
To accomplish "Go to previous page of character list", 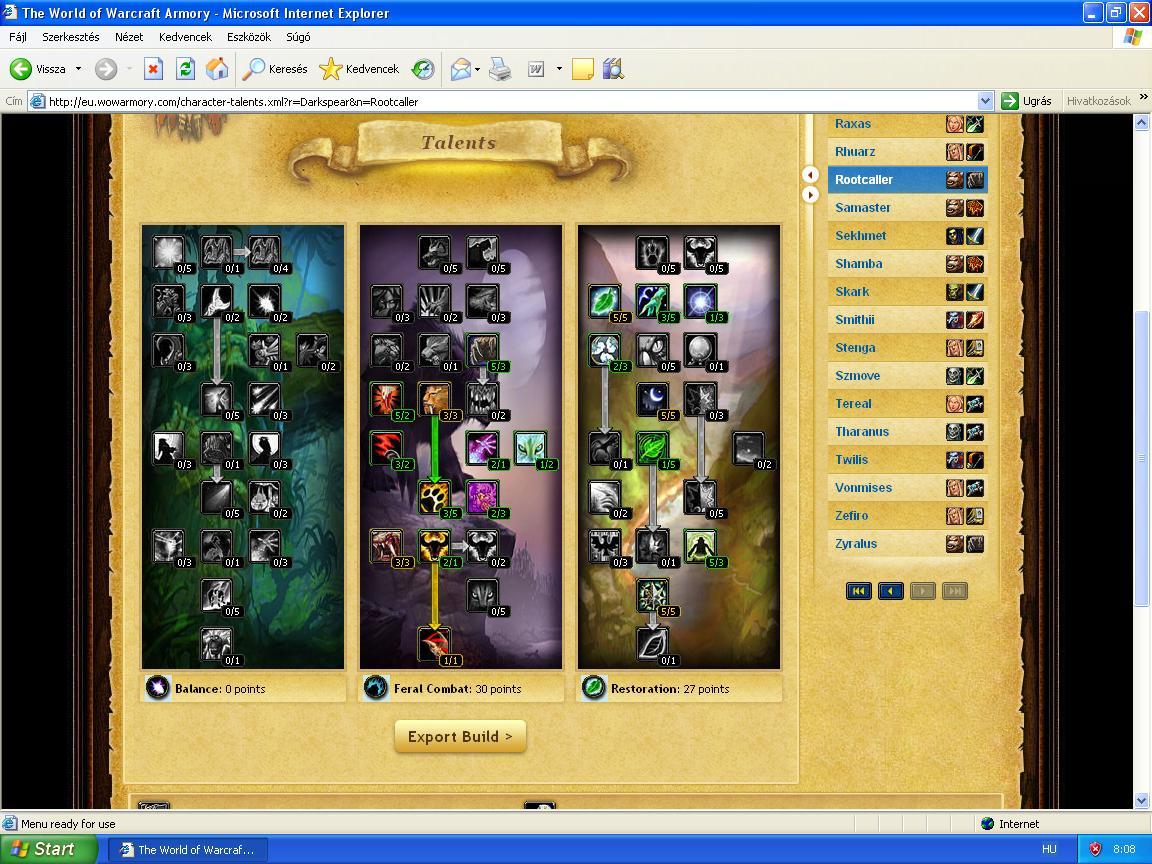I will 890,591.
